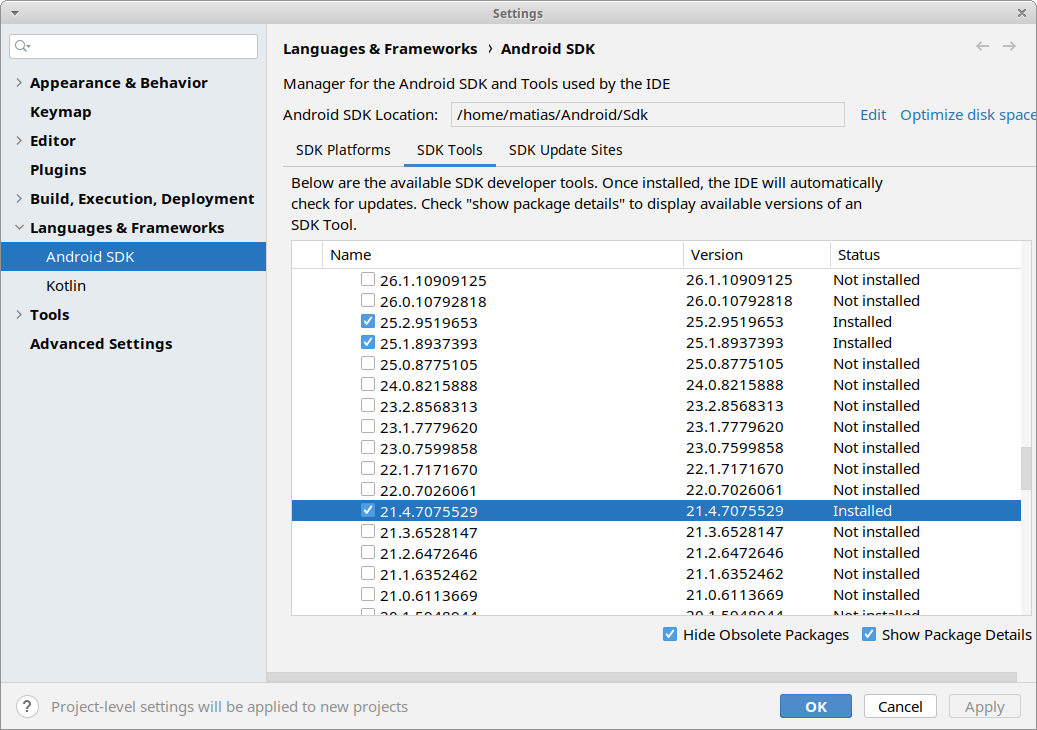The image size is (1037, 730).
Task: Uncheck the 25.2.9519653 package checkbox
Action: (x=368, y=322)
